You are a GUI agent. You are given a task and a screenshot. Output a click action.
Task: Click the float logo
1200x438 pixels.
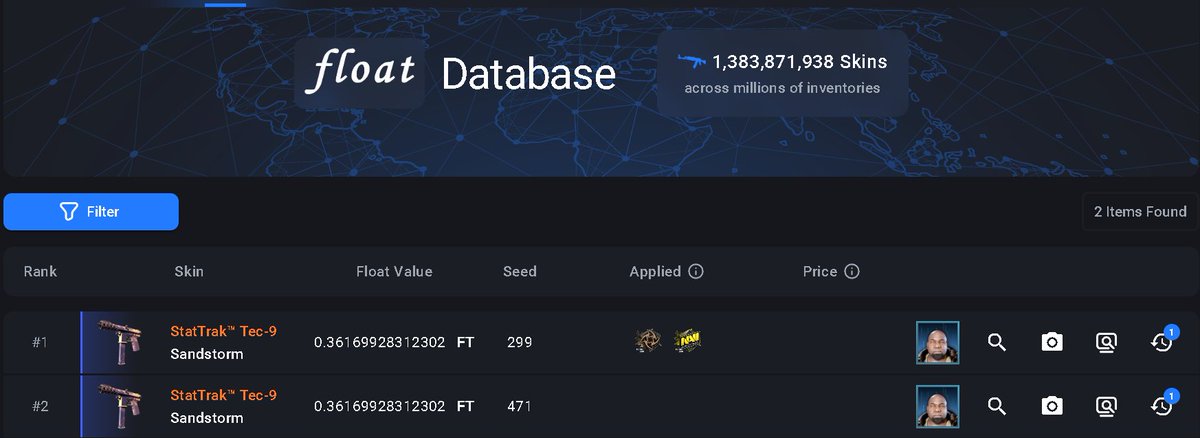tap(360, 72)
